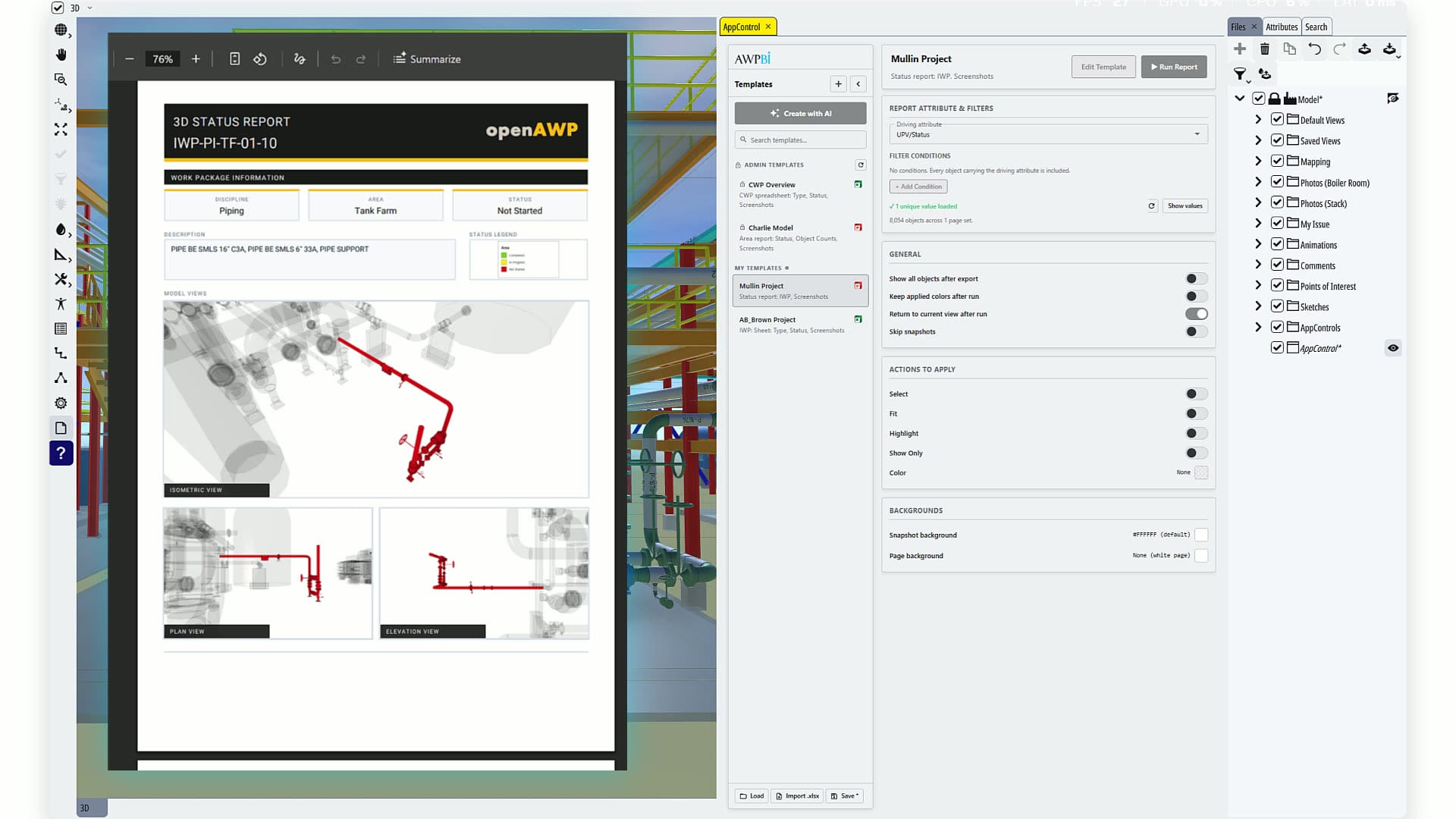Screen dimensions: 1456x819
Task: Expand the Saved Views node
Action: click(1258, 140)
